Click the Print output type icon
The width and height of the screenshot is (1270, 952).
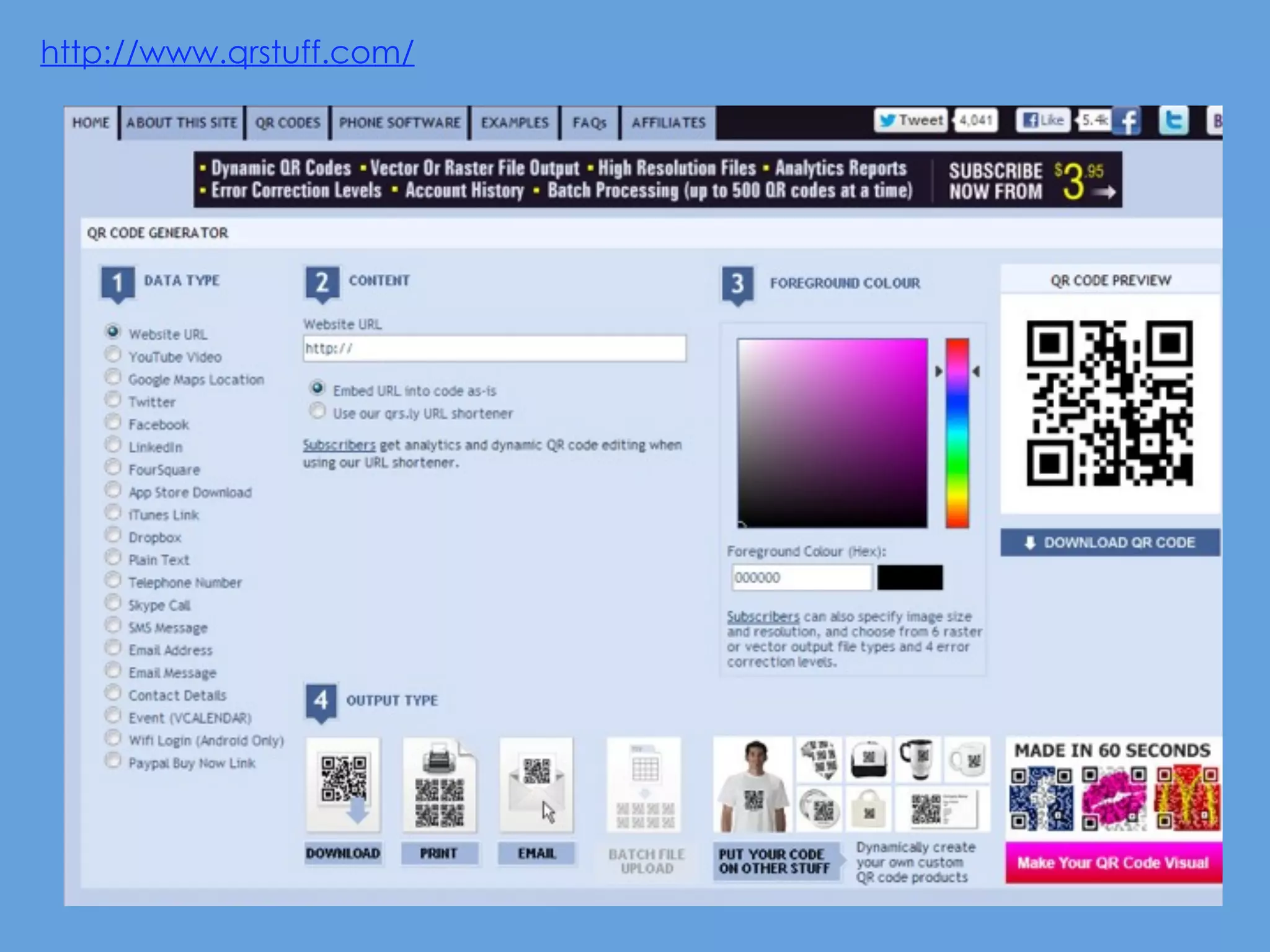439,785
